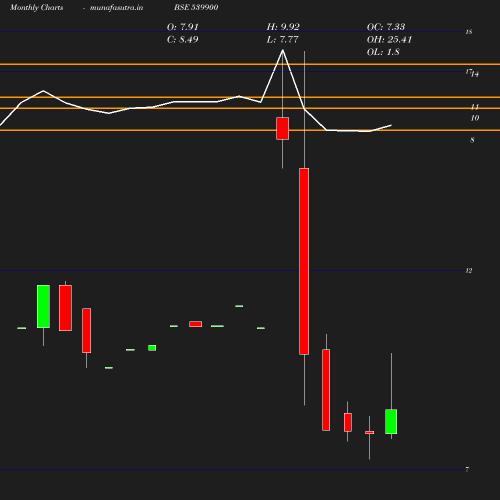The height and width of the screenshot is (500, 500).
Task: Click the '10' indicator axis label
Action: click(475, 118)
